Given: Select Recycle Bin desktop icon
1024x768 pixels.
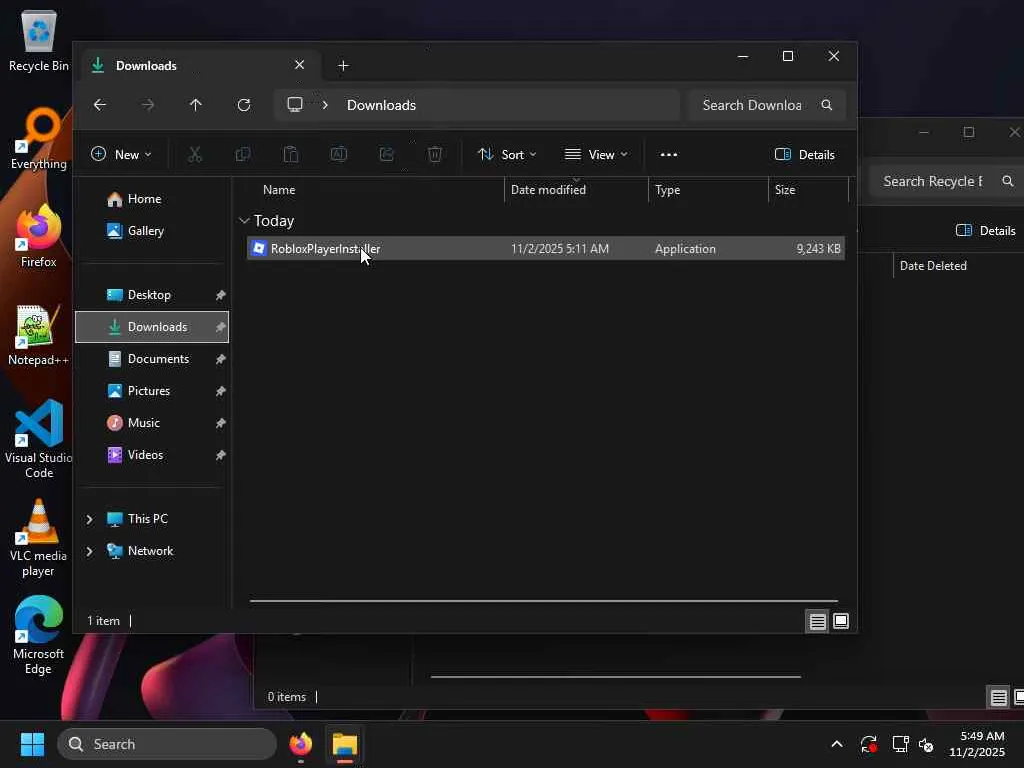Looking at the screenshot, I should [x=39, y=41].
